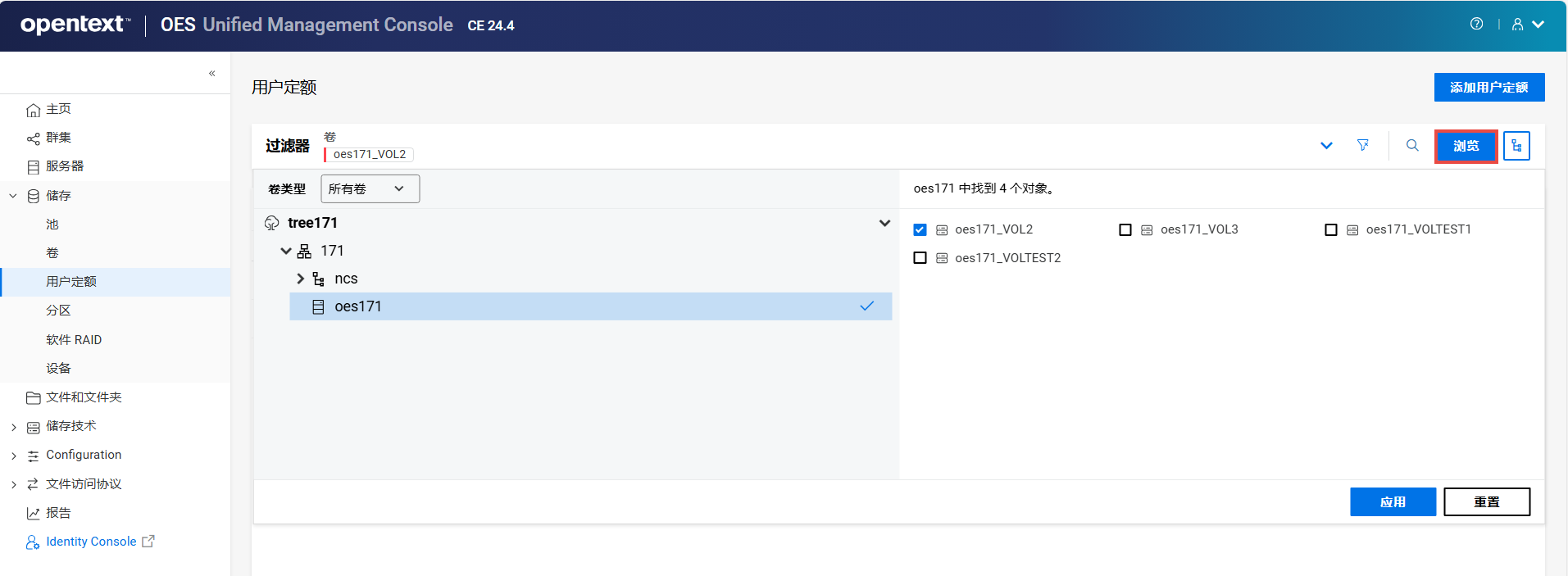
Task: Click the 添加用户定额 button
Action: pos(1488,87)
